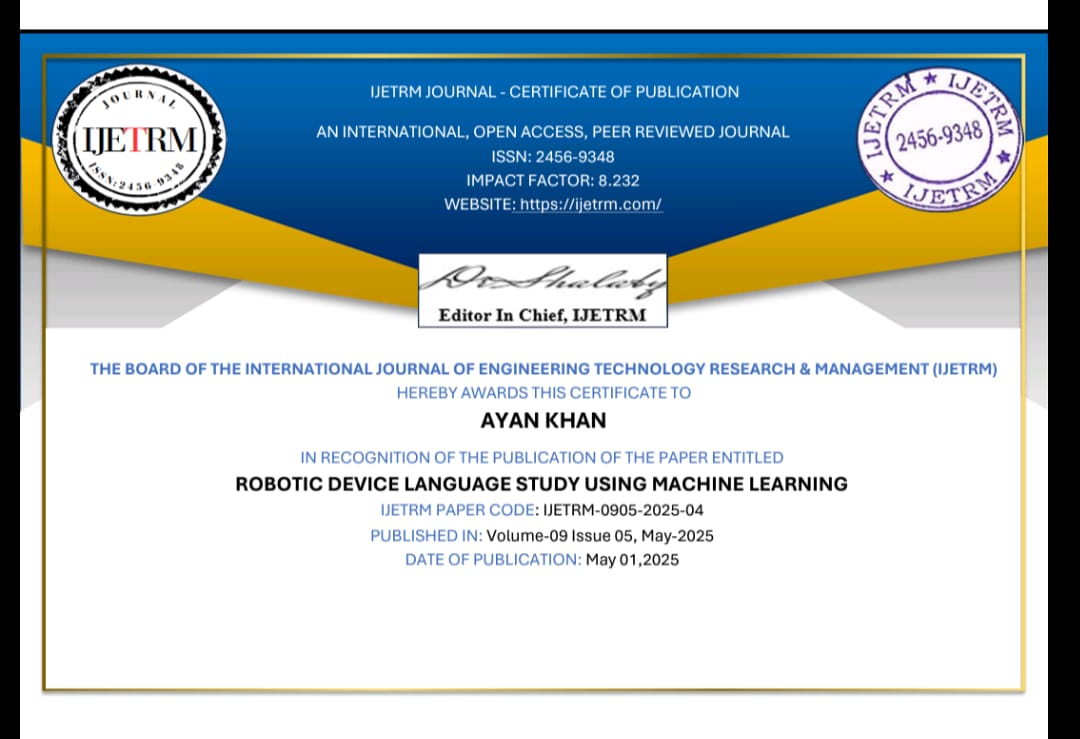Select the paper title 'ROBOTIC DEVICE LANGUAGE STUDY USING MACHINE LEARNING'

pyautogui.click(x=541, y=483)
